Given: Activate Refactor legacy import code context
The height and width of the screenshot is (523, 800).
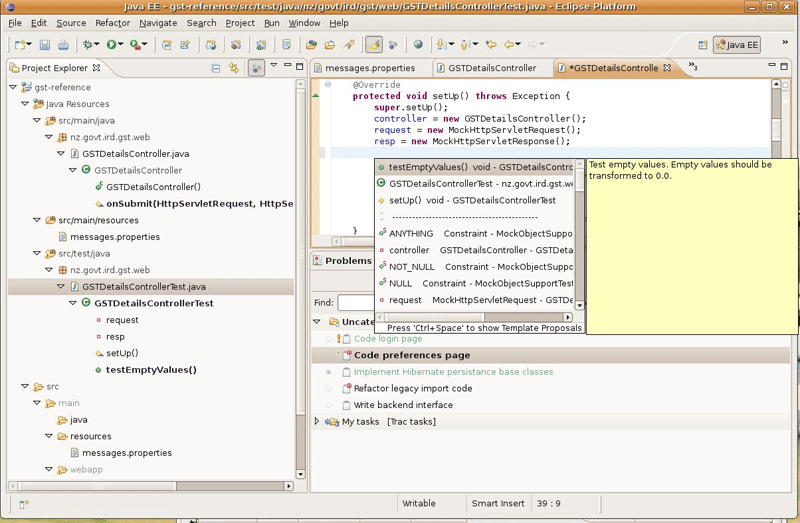Looking at the screenshot, I should pos(329,388).
